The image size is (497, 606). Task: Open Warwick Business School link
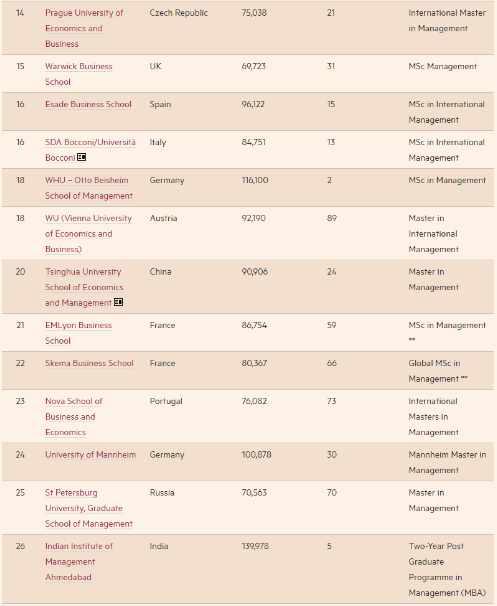pos(78,74)
